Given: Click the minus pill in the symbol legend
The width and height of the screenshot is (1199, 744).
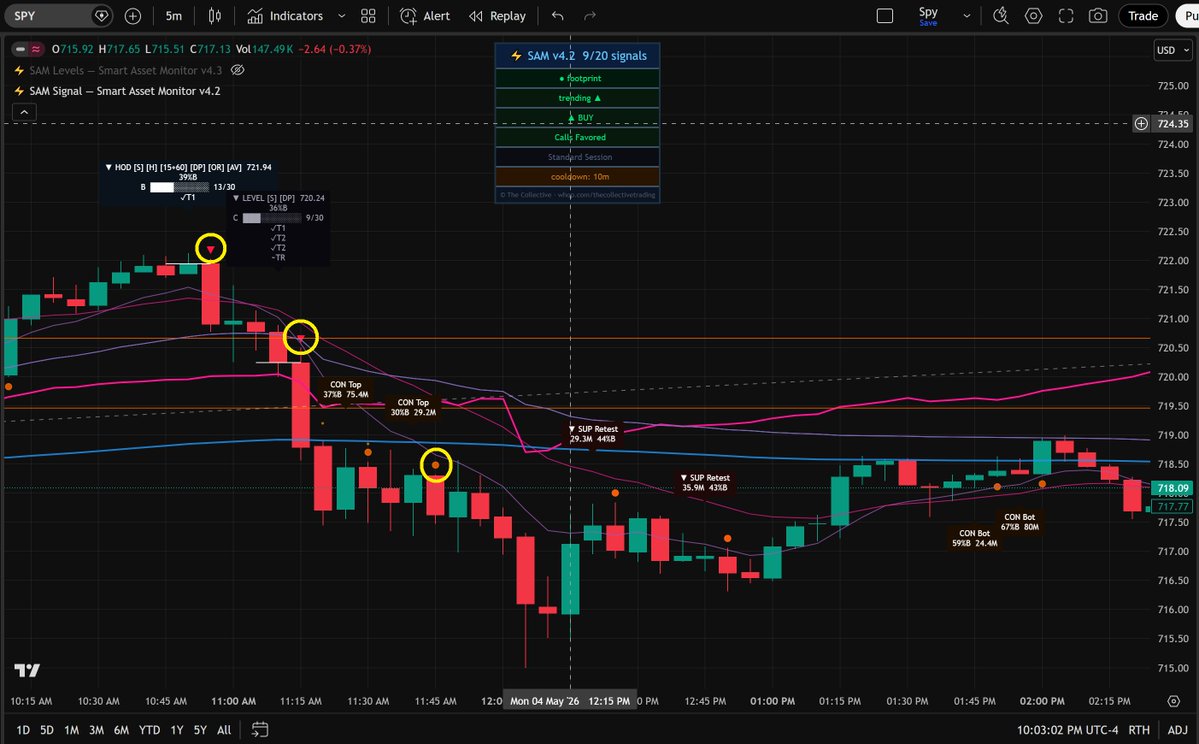Looking at the screenshot, I should click(20, 49).
